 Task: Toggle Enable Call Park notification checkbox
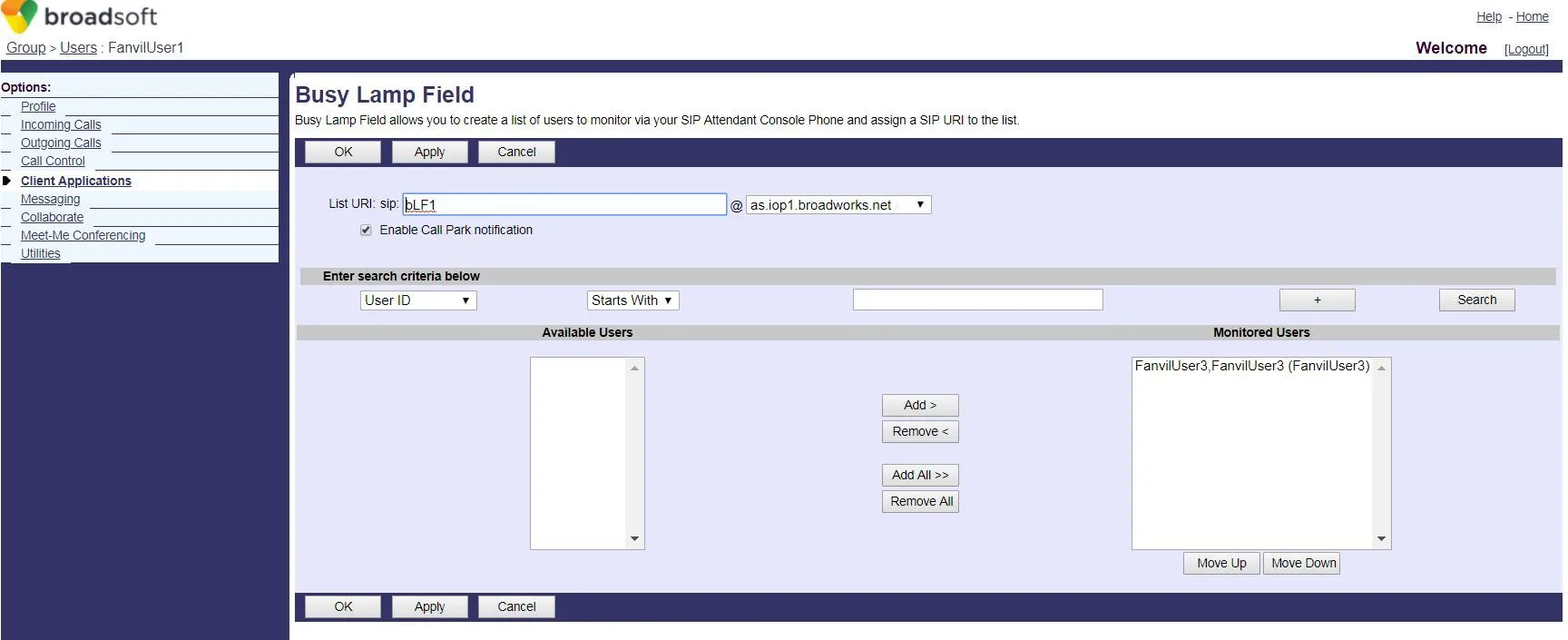pyautogui.click(x=366, y=231)
